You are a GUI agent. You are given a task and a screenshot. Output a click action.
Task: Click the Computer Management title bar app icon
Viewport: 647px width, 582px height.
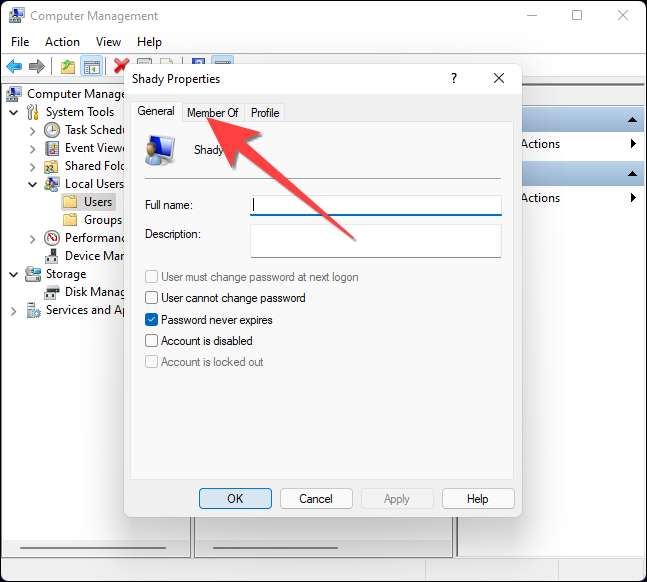[17, 16]
